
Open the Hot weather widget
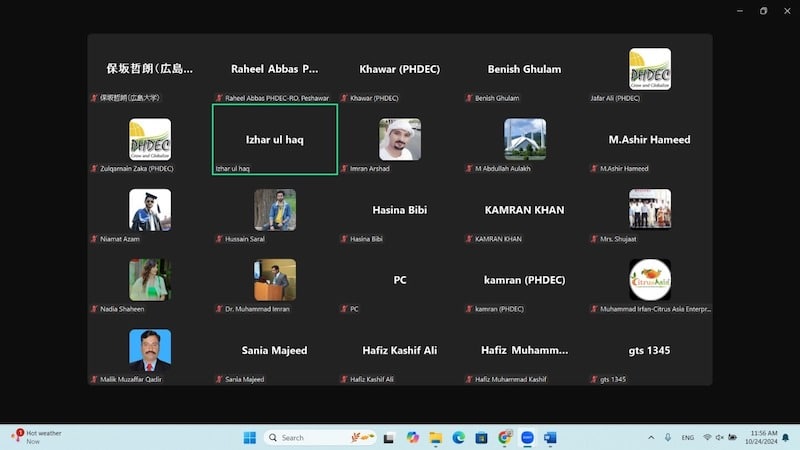click(x=38, y=437)
